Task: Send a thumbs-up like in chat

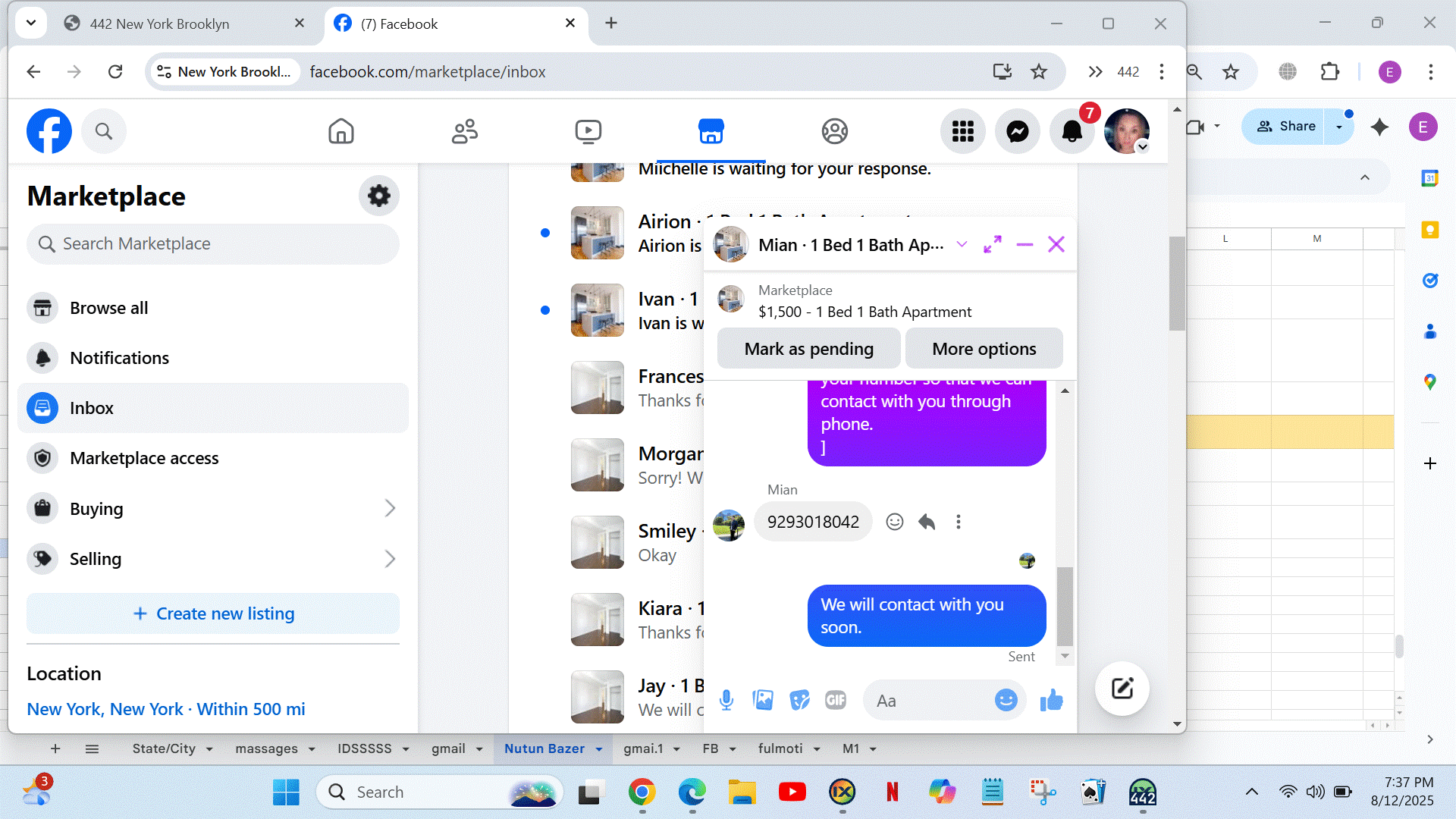Action: pos(1051,700)
